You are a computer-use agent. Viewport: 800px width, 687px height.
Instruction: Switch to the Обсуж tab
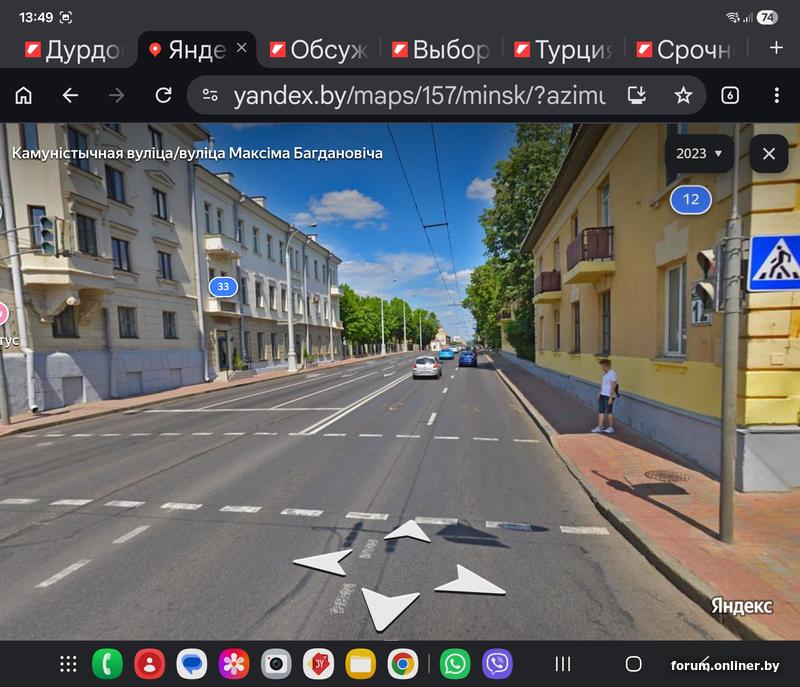[319, 50]
